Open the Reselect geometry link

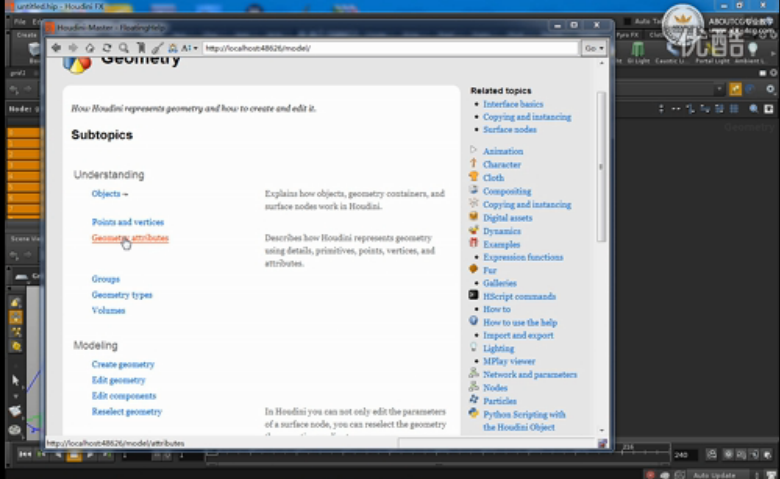(x=127, y=411)
